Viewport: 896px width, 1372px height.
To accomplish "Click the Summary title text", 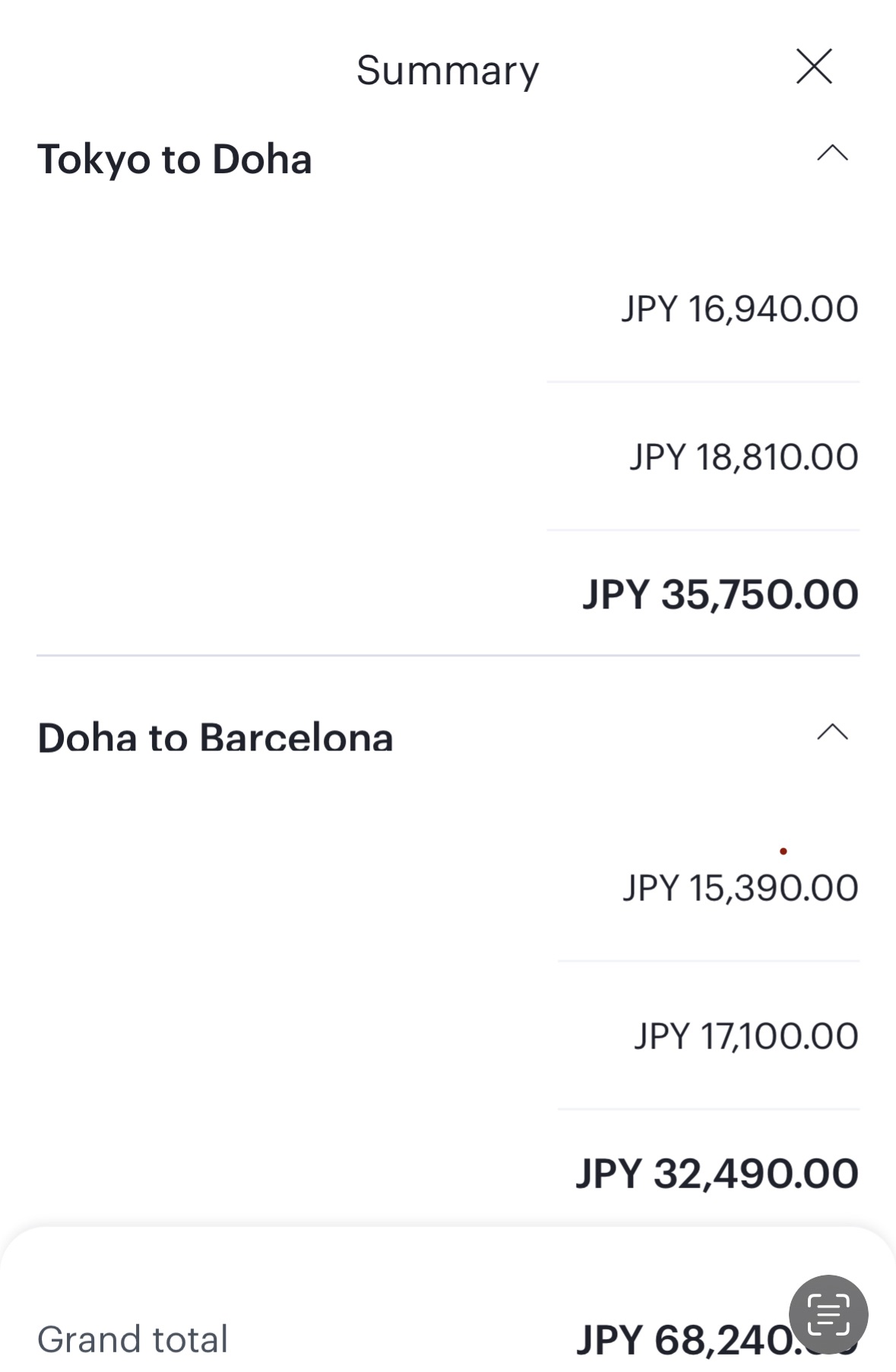I will click(x=448, y=71).
